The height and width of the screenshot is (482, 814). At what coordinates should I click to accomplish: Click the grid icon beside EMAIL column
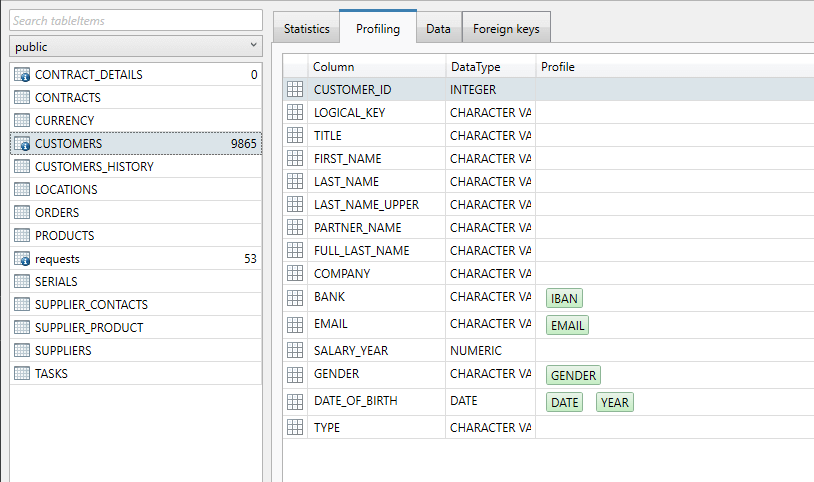point(295,325)
